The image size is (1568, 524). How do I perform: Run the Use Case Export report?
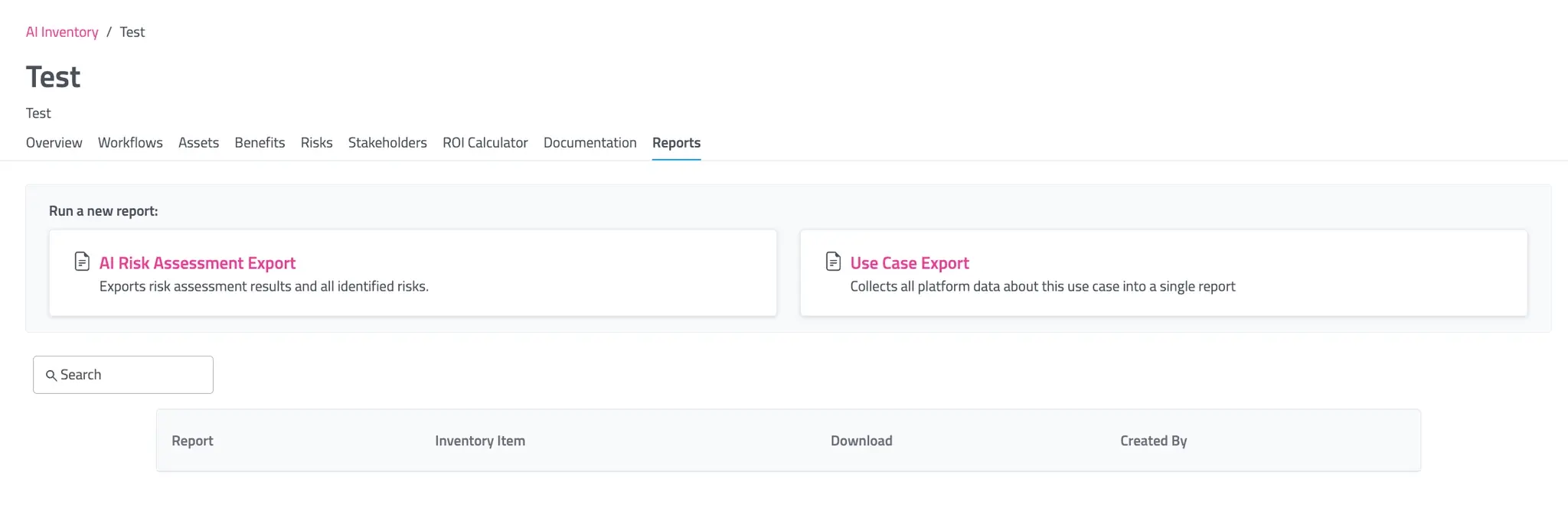(x=910, y=263)
